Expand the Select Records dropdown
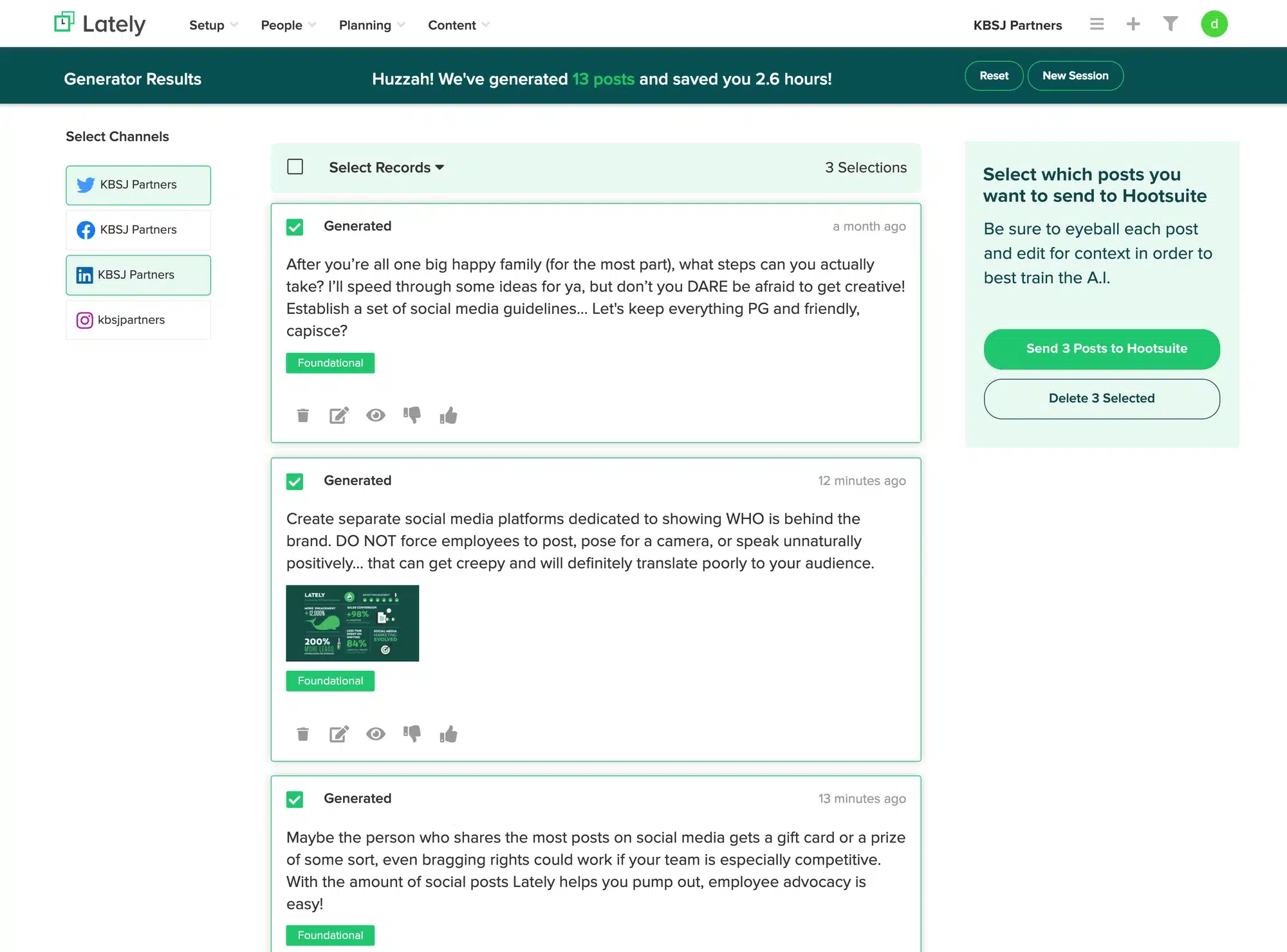Viewport: 1287px width, 952px height. (x=386, y=167)
